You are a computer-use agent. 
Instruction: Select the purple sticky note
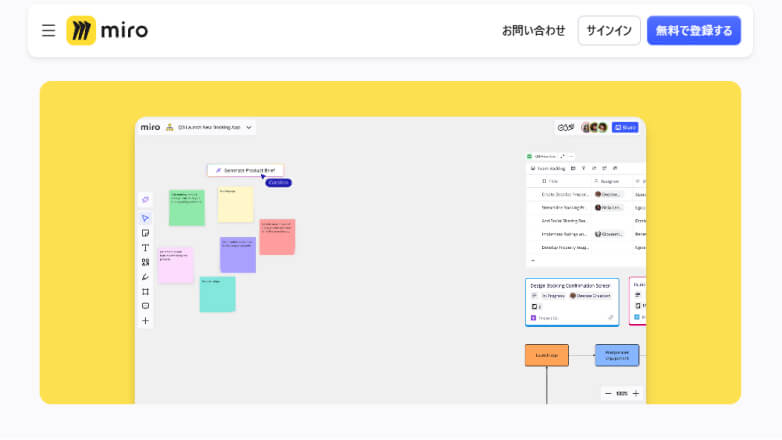point(238,255)
